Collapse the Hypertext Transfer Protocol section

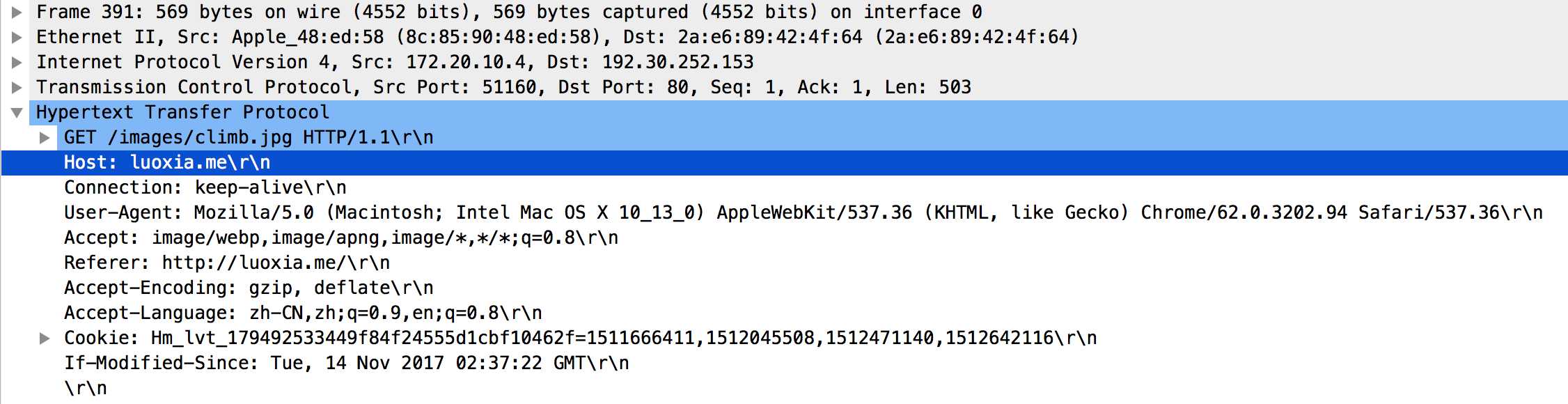[x=17, y=112]
